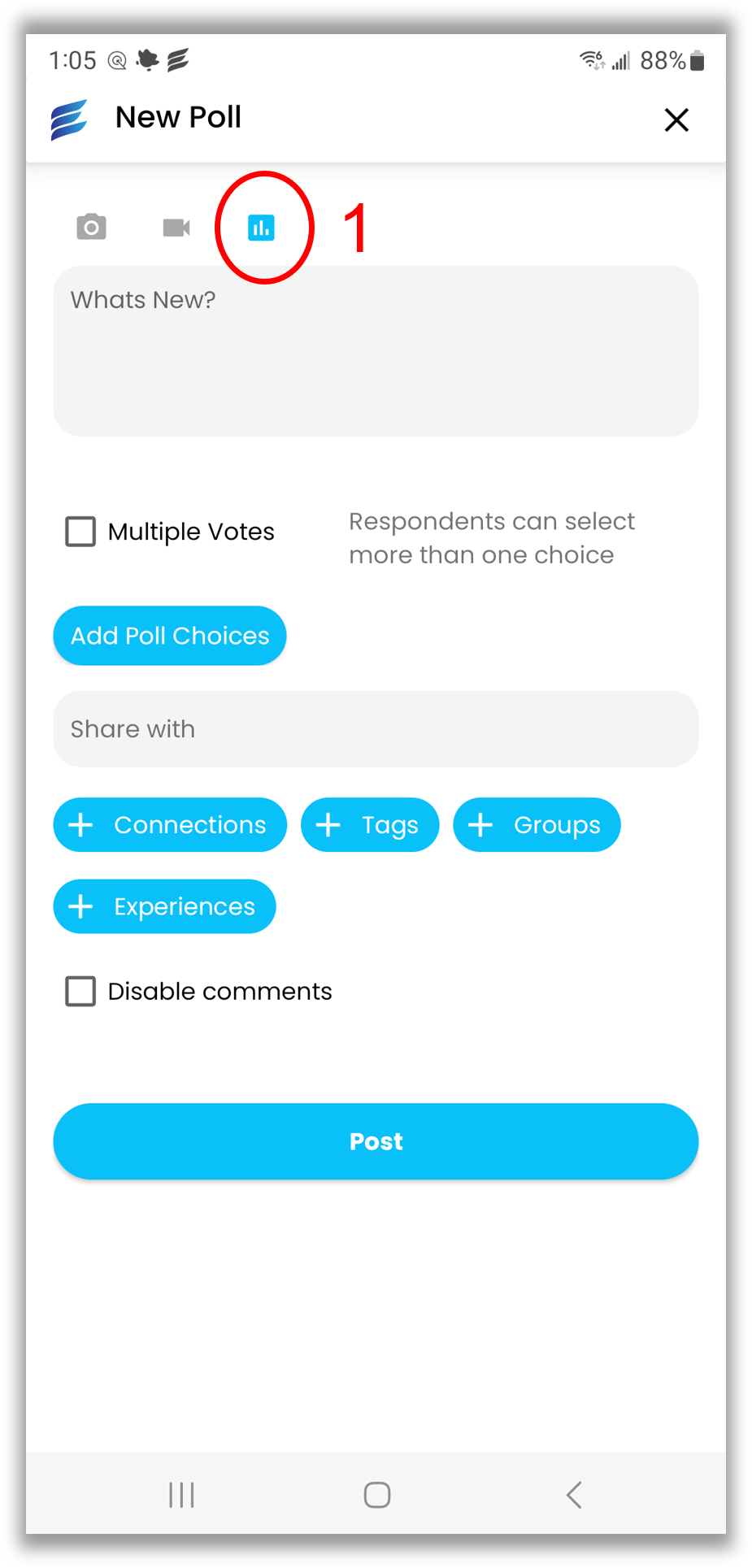This screenshot has width=752, height=1568.
Task: Select the poll bar chart icon
Action: tap(261, 228)
